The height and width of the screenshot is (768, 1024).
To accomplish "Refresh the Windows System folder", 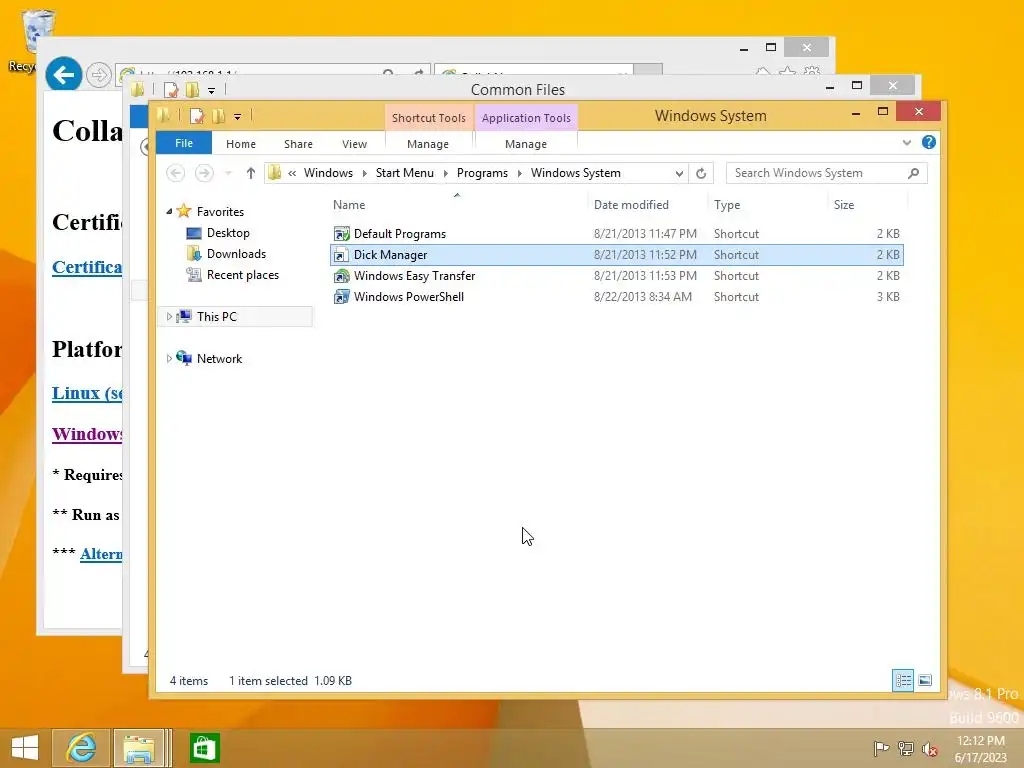I will (701, 173).
